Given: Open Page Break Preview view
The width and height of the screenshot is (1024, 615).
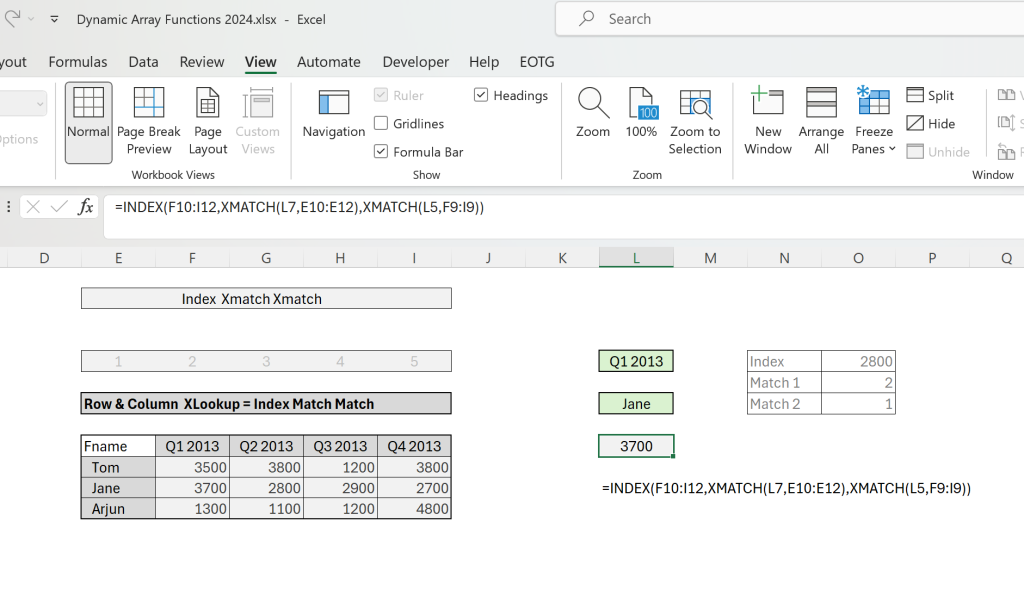Looking at the screenshot, I should 149,122.
